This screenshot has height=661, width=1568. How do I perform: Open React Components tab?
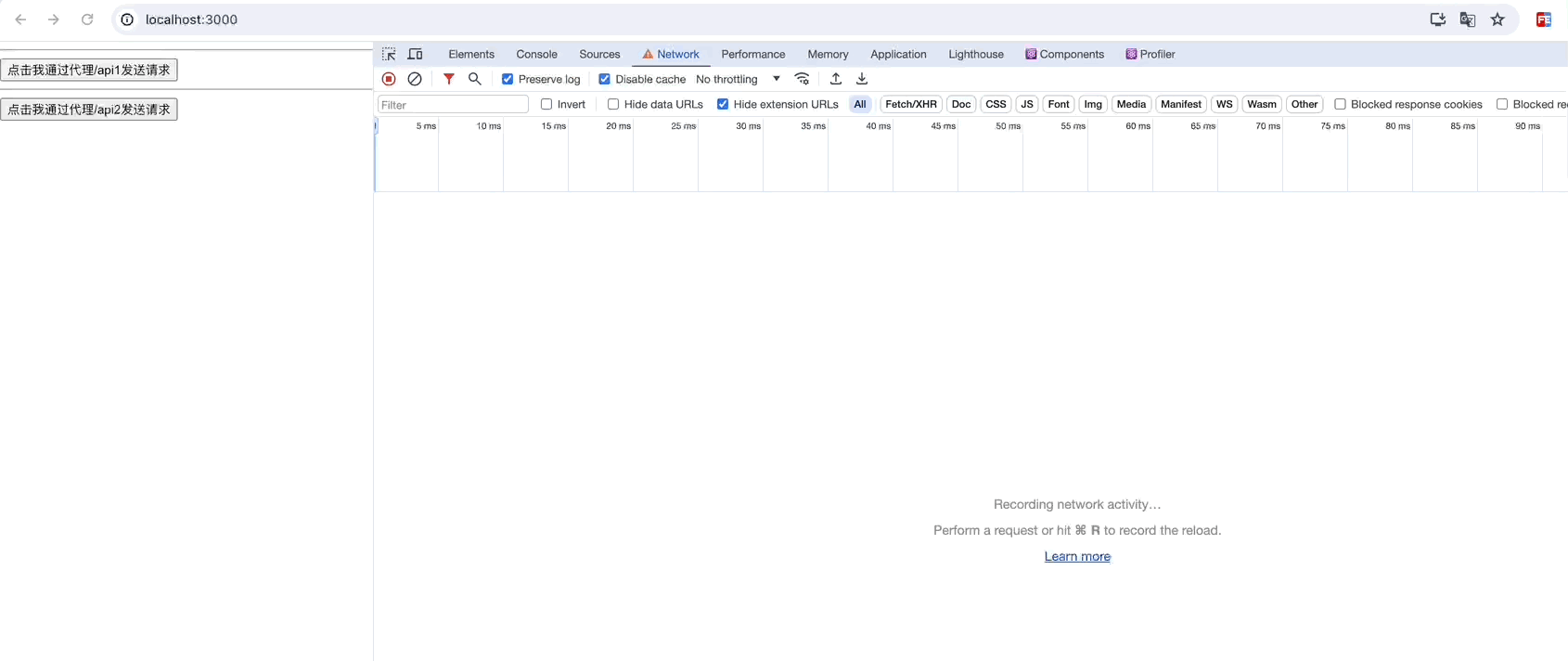pyautogui.click(x=1064, y=54)
